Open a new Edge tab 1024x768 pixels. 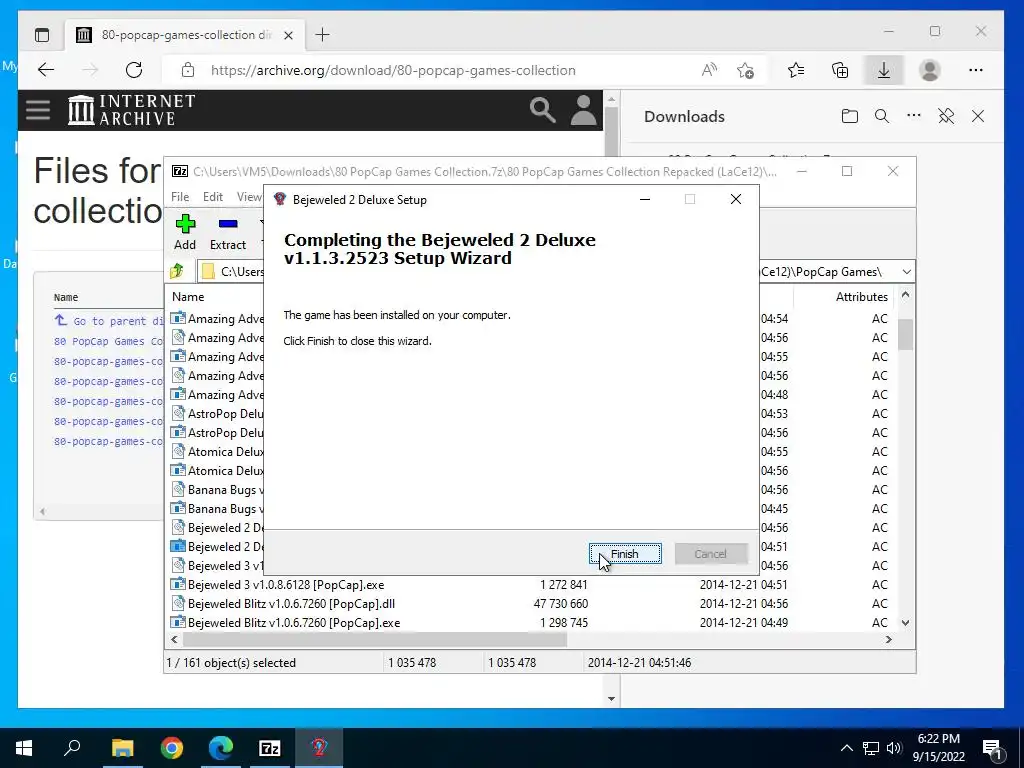323,35
